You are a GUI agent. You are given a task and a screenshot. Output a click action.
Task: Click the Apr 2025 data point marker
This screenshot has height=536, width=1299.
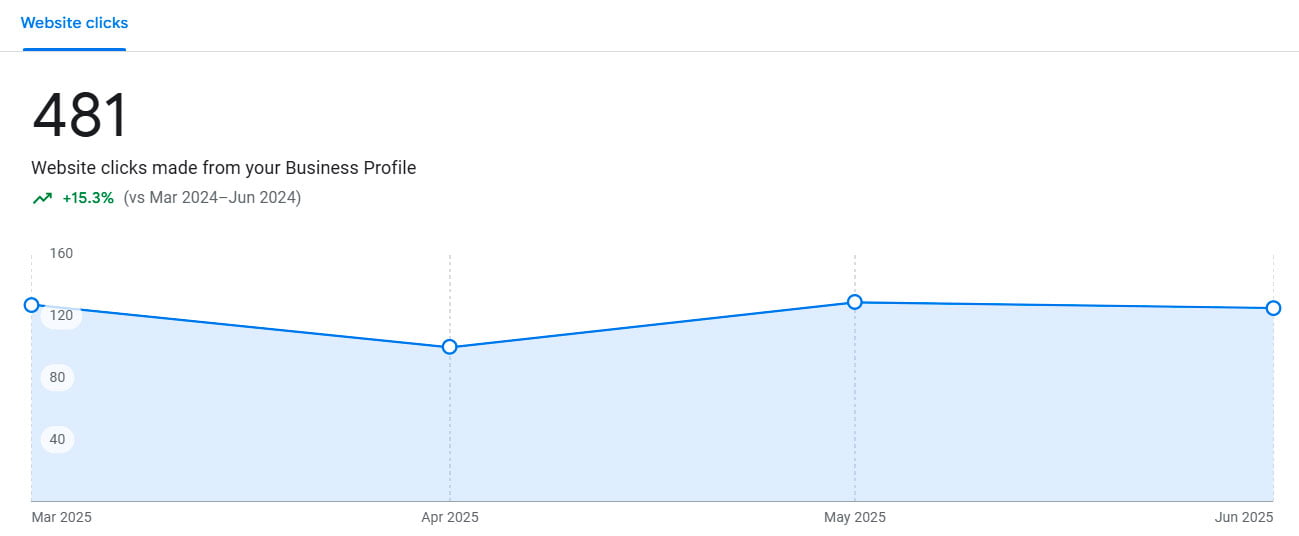[x=450, y=347]
